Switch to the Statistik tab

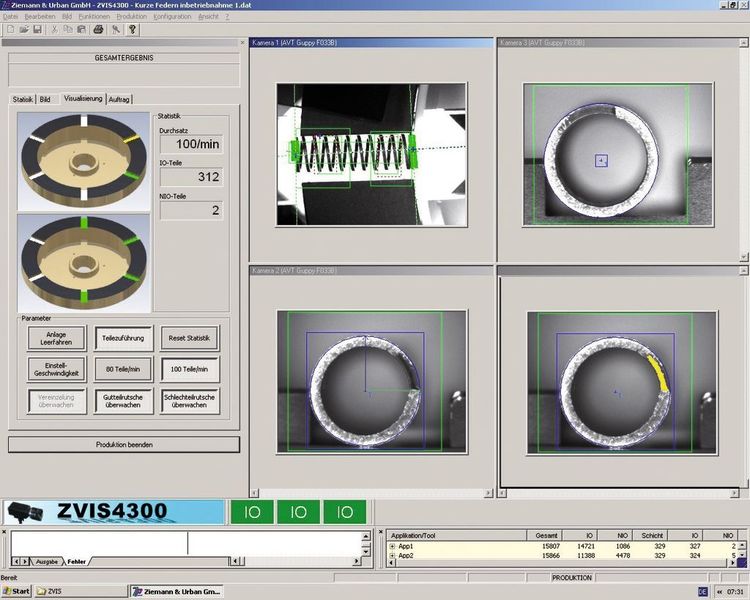(x=22, y=99)
